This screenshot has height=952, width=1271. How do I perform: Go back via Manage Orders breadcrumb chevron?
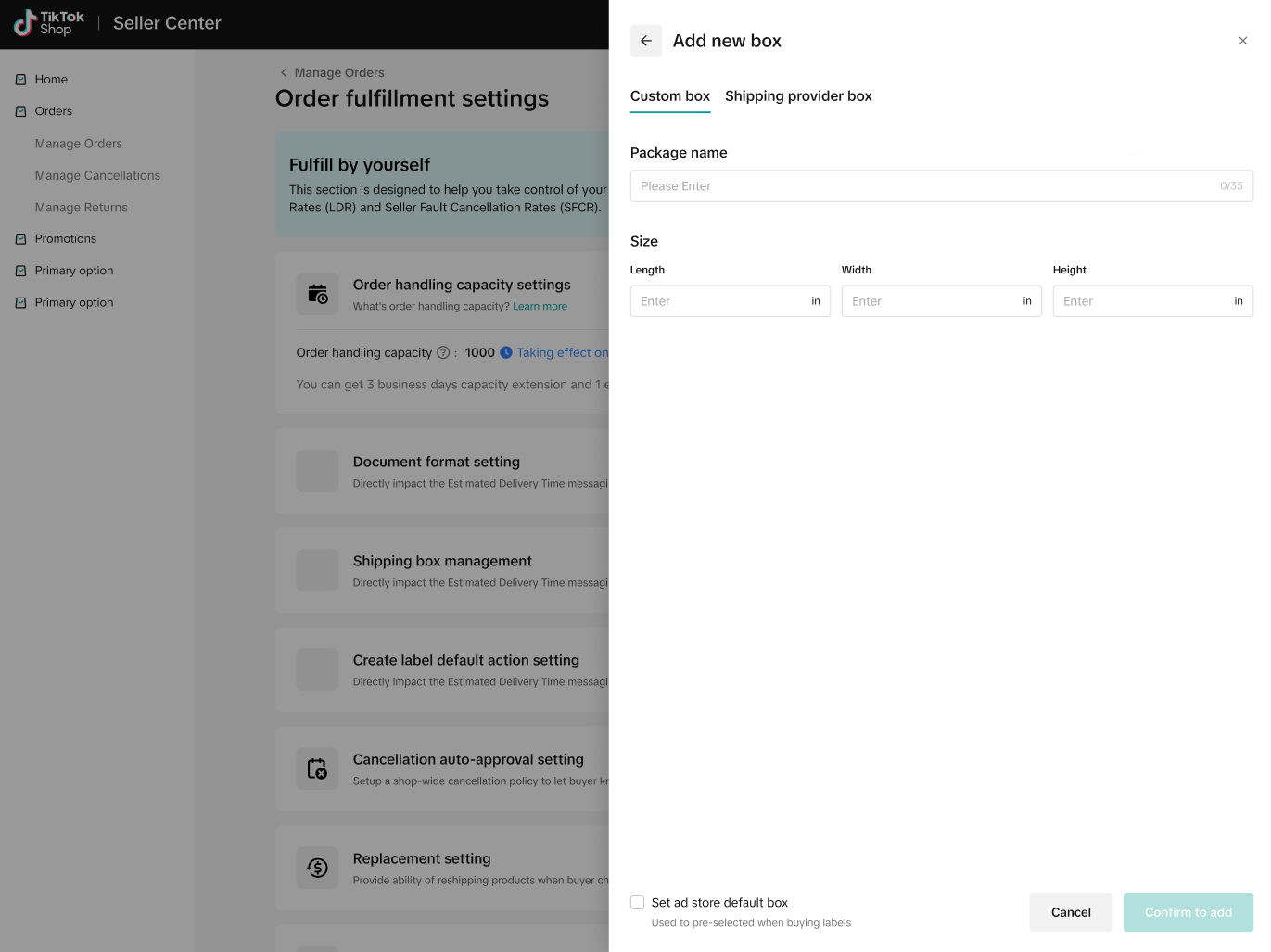tap(284, 73)
